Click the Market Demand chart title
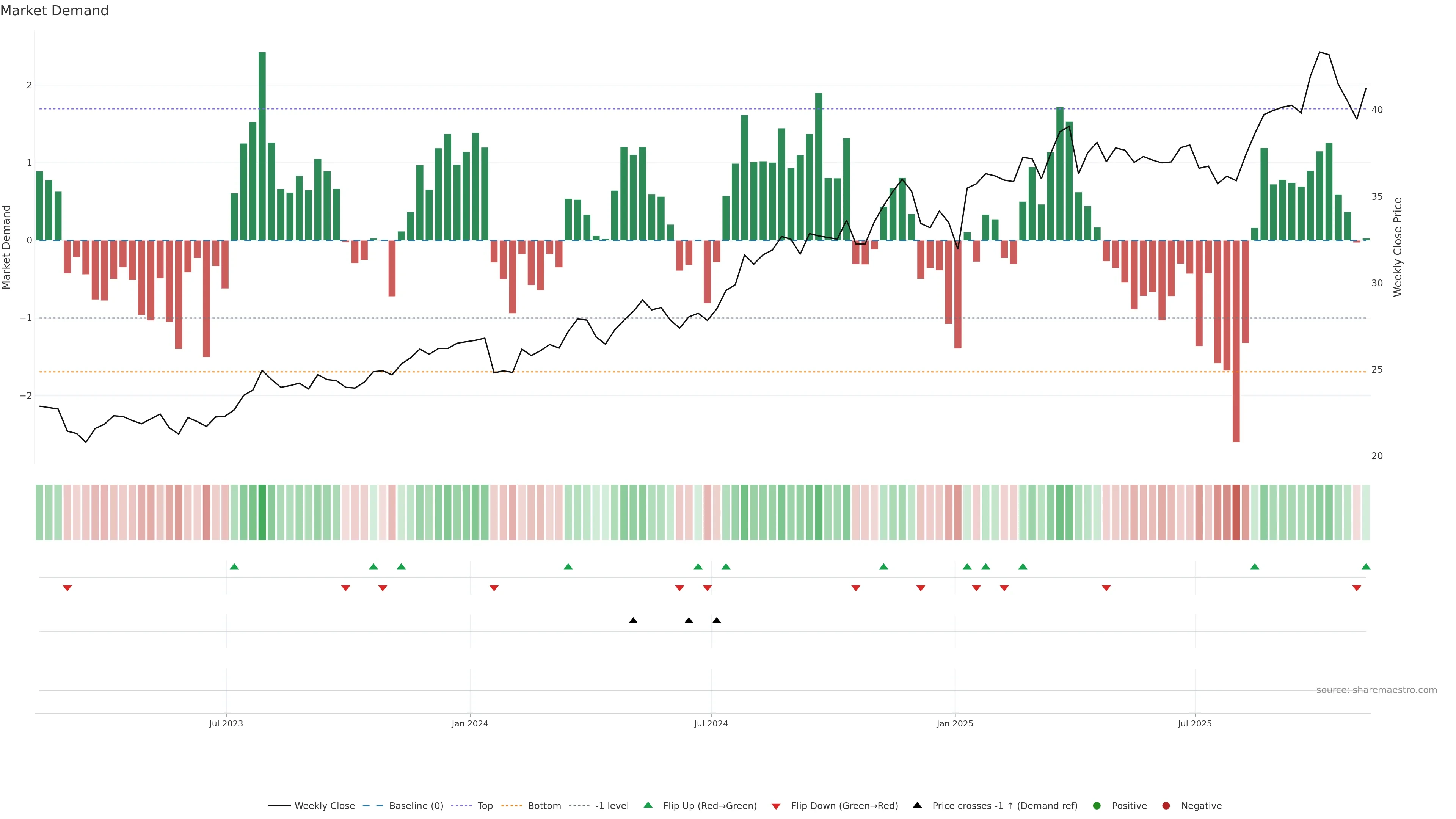 (x=54, y=11)
